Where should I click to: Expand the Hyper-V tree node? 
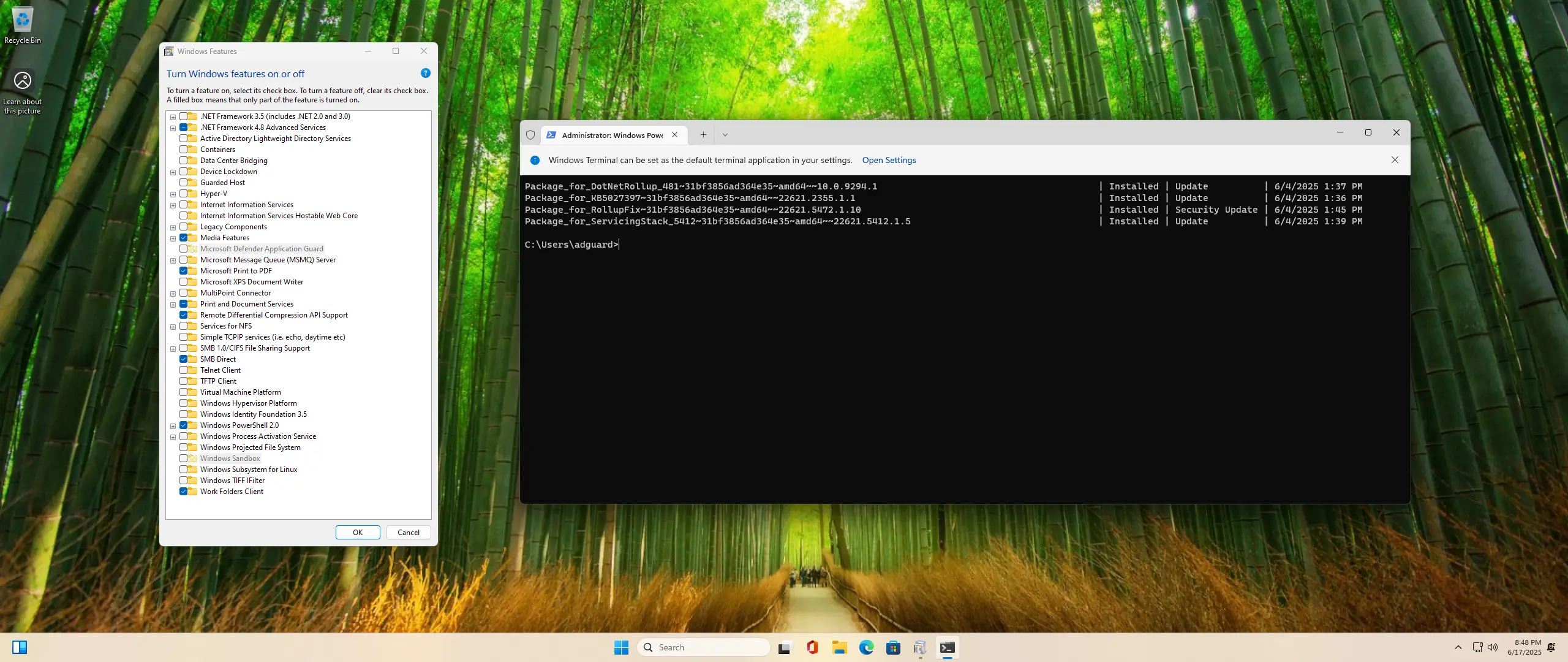coord(173,194)
